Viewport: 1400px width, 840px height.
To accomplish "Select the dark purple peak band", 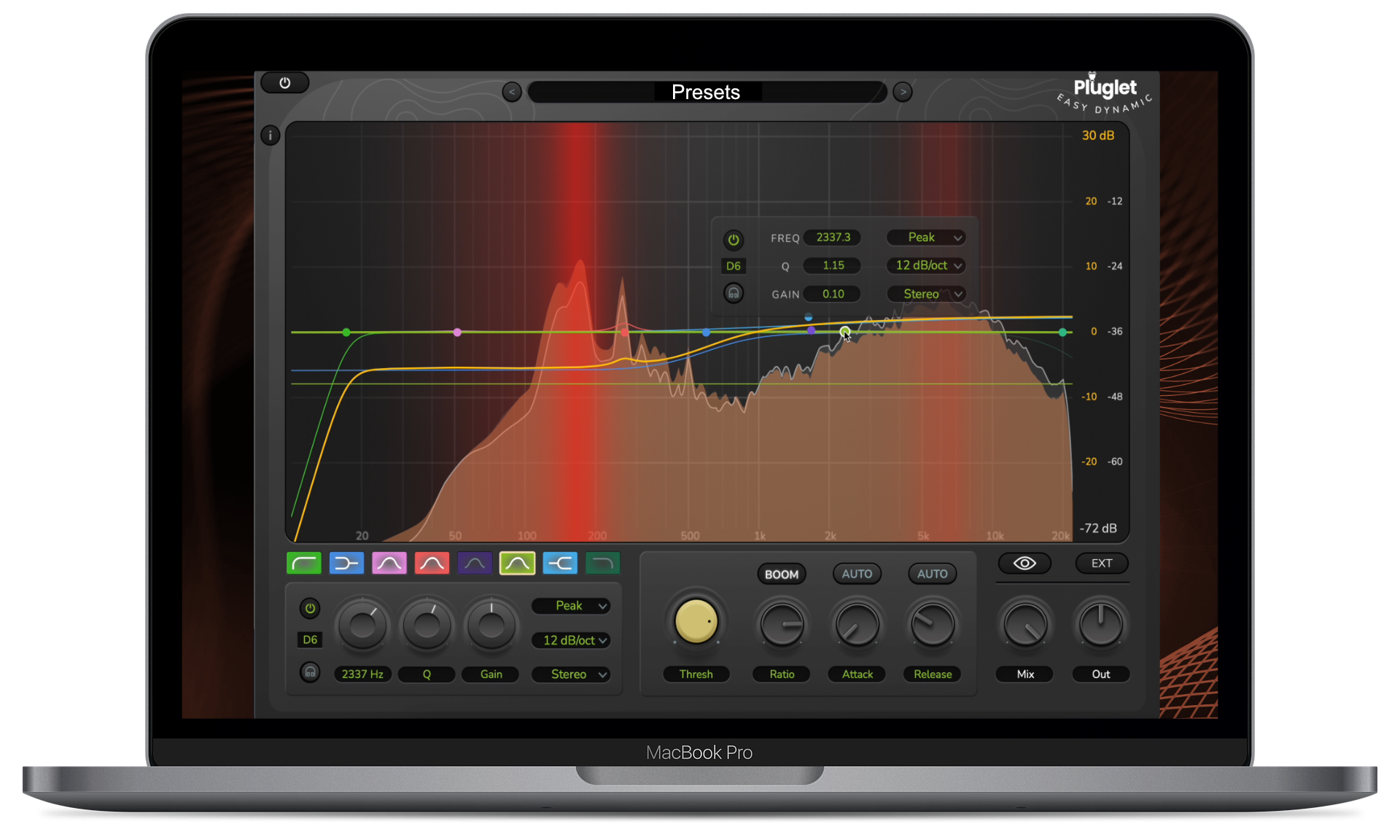I will coord(475,563).
